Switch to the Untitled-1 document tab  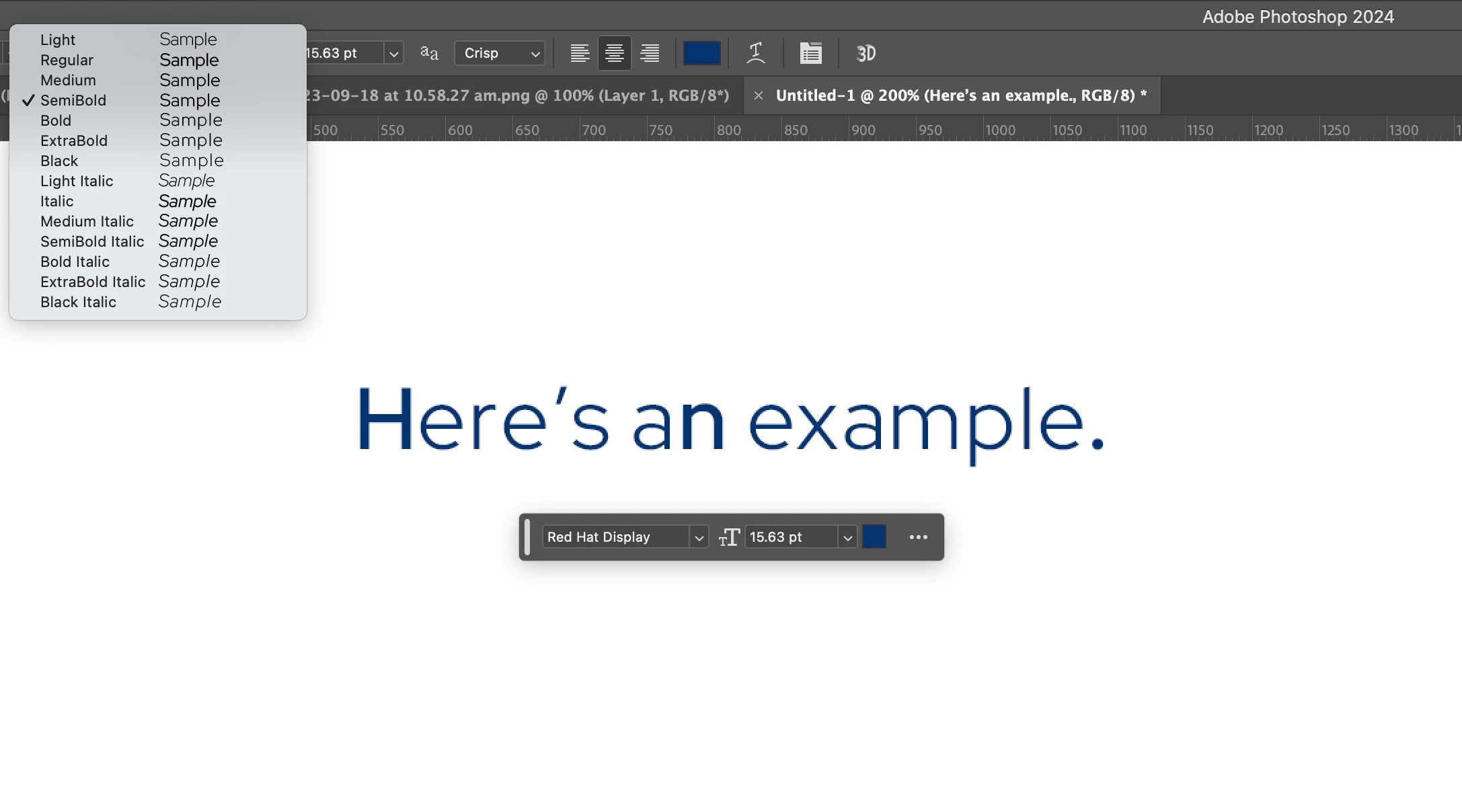[x=960, y=95]
